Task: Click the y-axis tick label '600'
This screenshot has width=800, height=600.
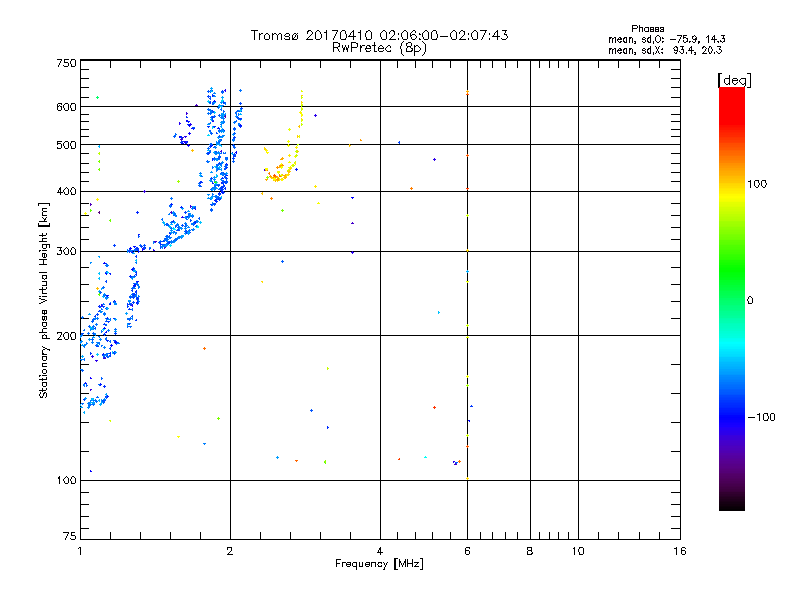Action: (66, 107)
